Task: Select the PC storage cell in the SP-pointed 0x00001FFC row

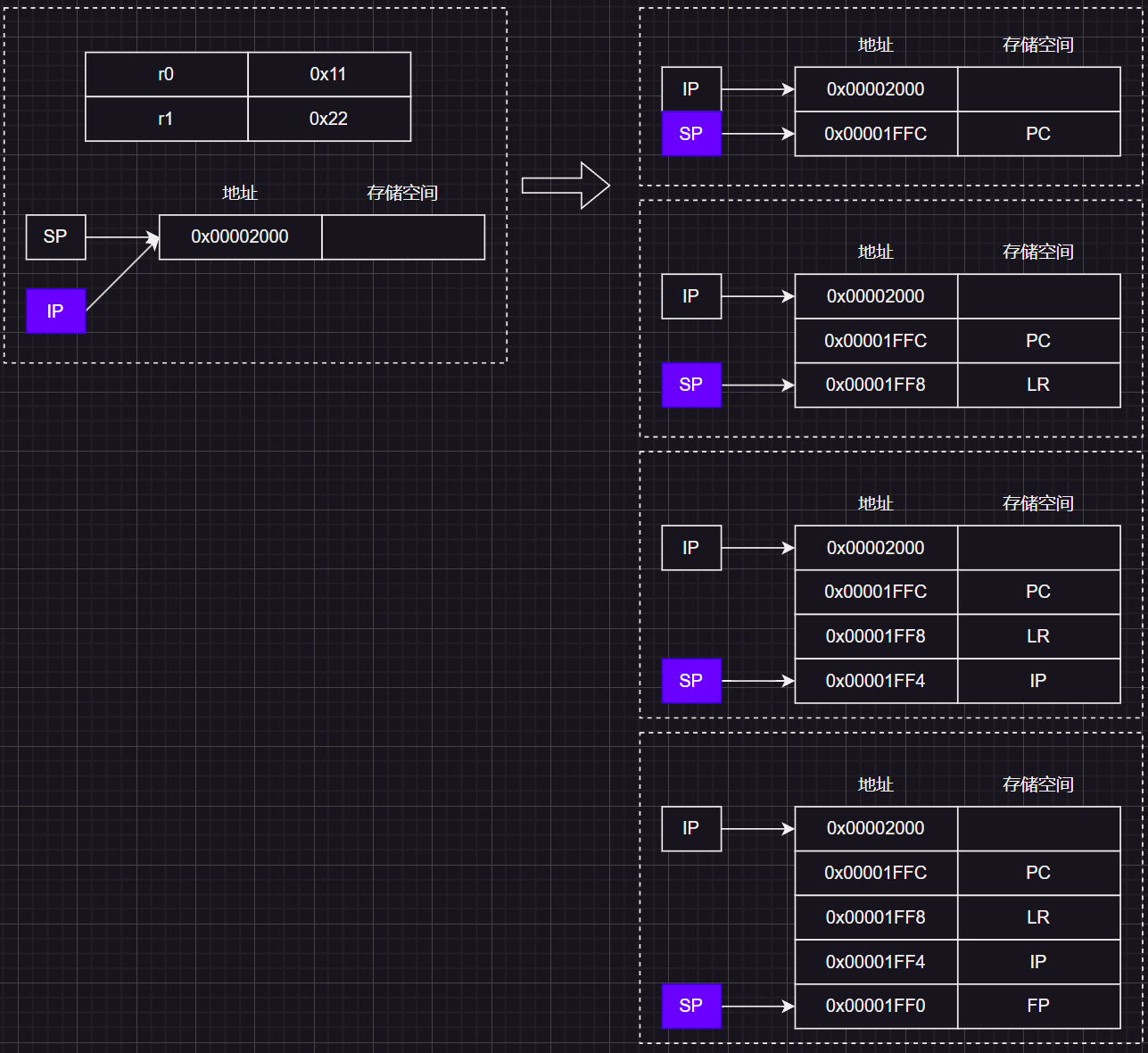Action: click(x=1039, y=134)
